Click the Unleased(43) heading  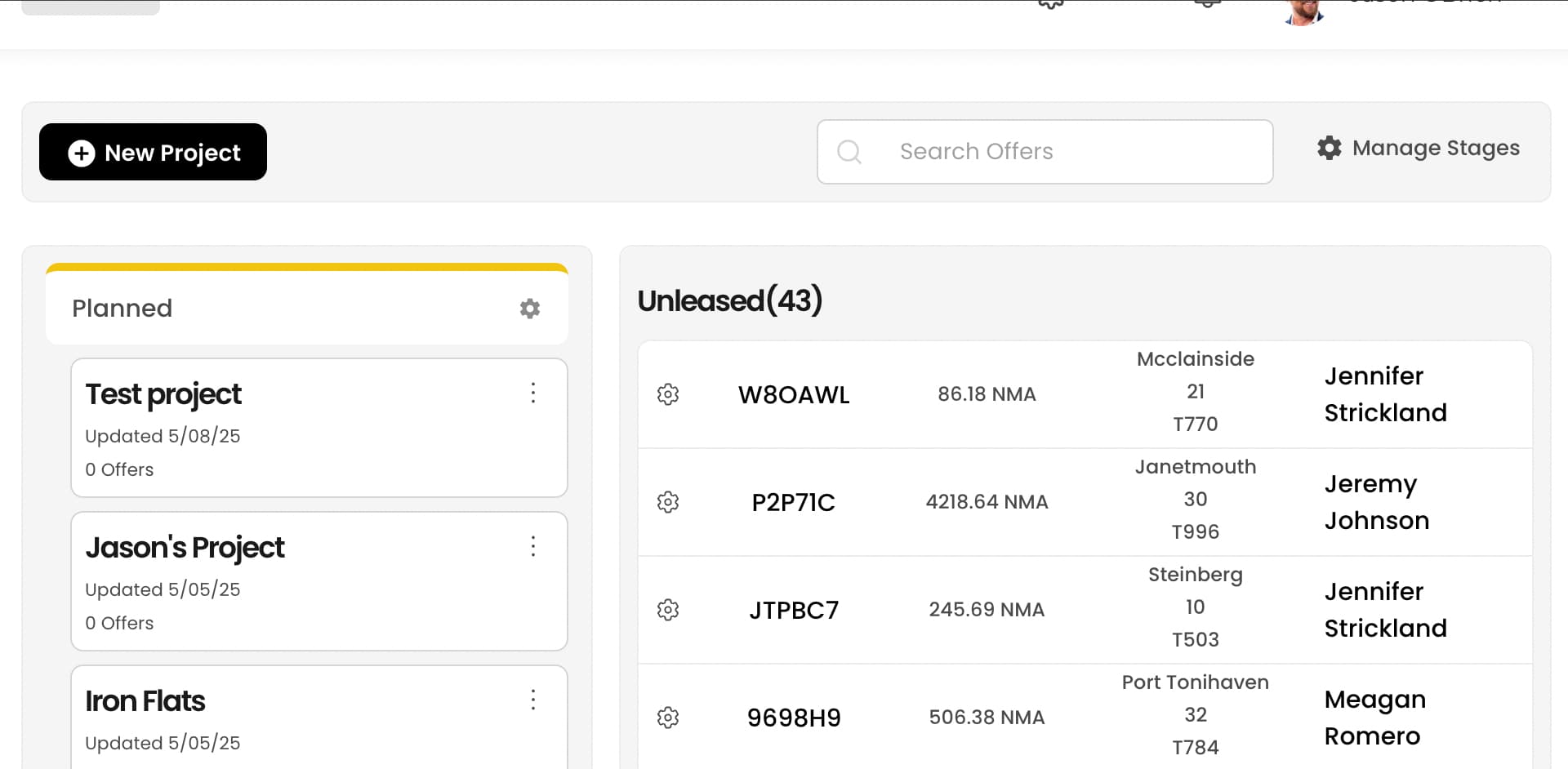729,300
